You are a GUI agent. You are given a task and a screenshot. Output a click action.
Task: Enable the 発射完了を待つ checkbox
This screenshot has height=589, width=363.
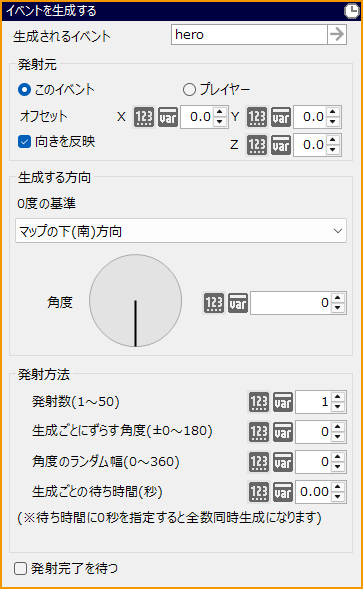(x=20, y=568)
